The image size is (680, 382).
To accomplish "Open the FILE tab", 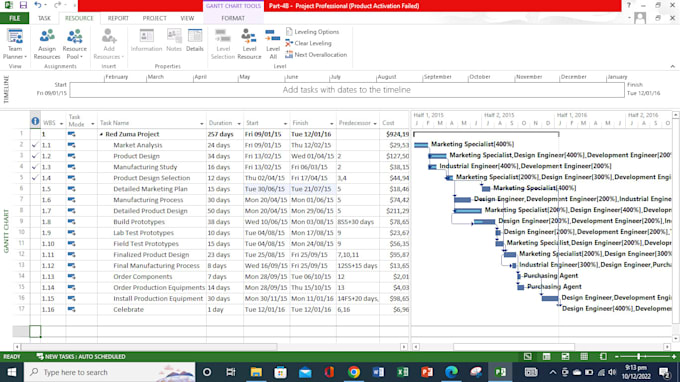I will (14, 18).
